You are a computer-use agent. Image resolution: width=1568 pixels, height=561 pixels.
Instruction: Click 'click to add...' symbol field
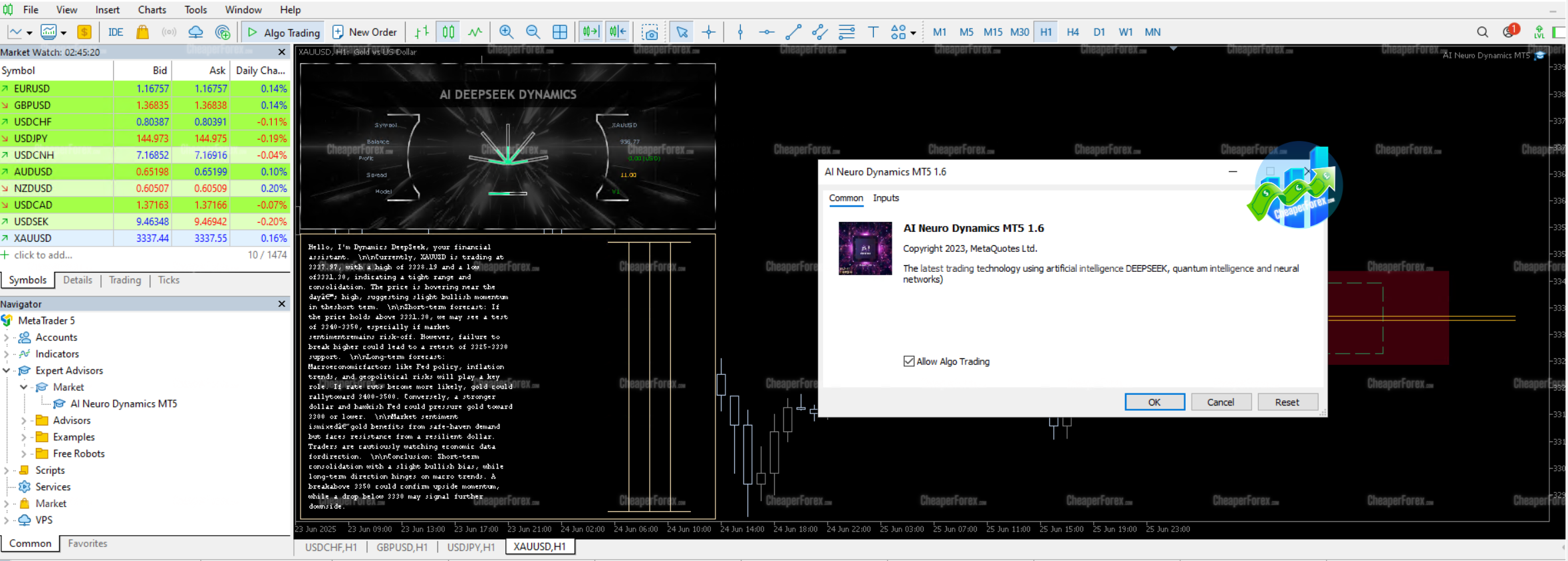click(x=43, y=255)
